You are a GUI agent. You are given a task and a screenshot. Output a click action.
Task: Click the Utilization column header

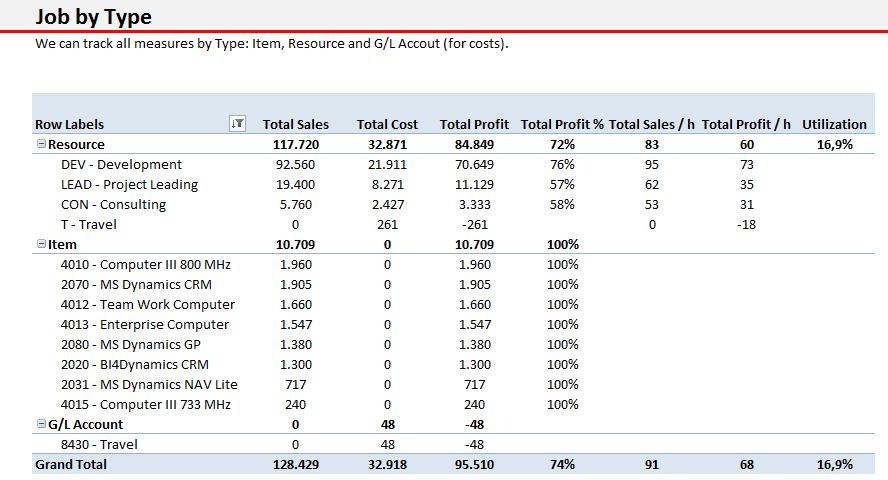coord(834,125)
